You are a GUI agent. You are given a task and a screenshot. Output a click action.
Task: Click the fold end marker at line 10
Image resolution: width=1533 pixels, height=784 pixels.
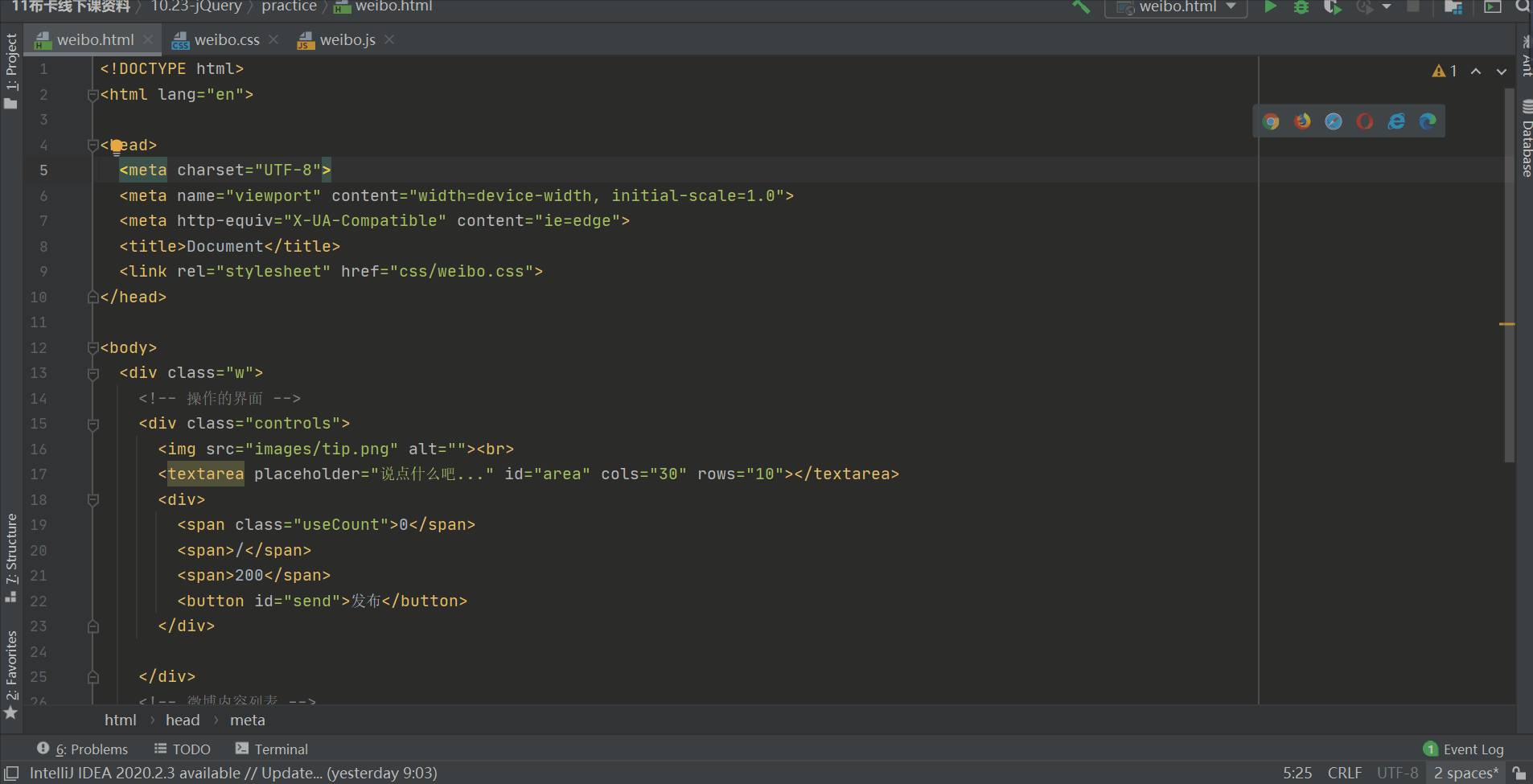pos(92,298)
